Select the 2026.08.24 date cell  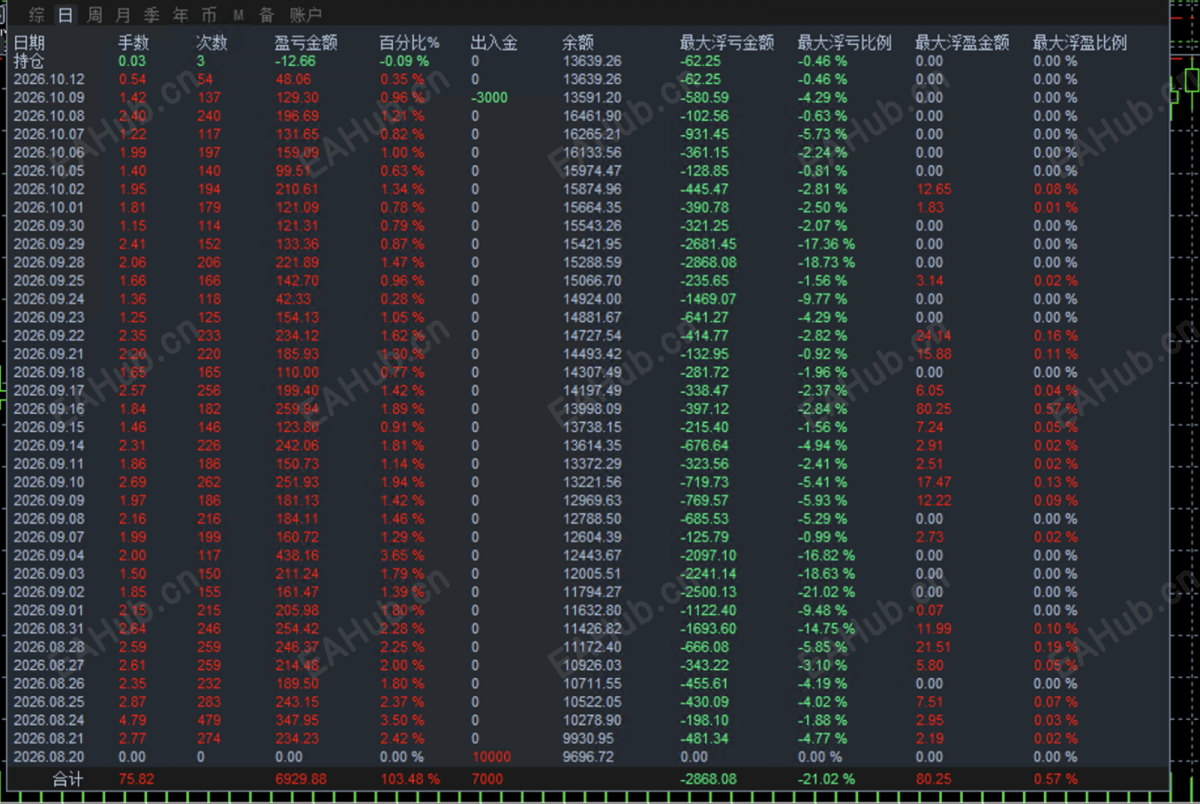49,720
